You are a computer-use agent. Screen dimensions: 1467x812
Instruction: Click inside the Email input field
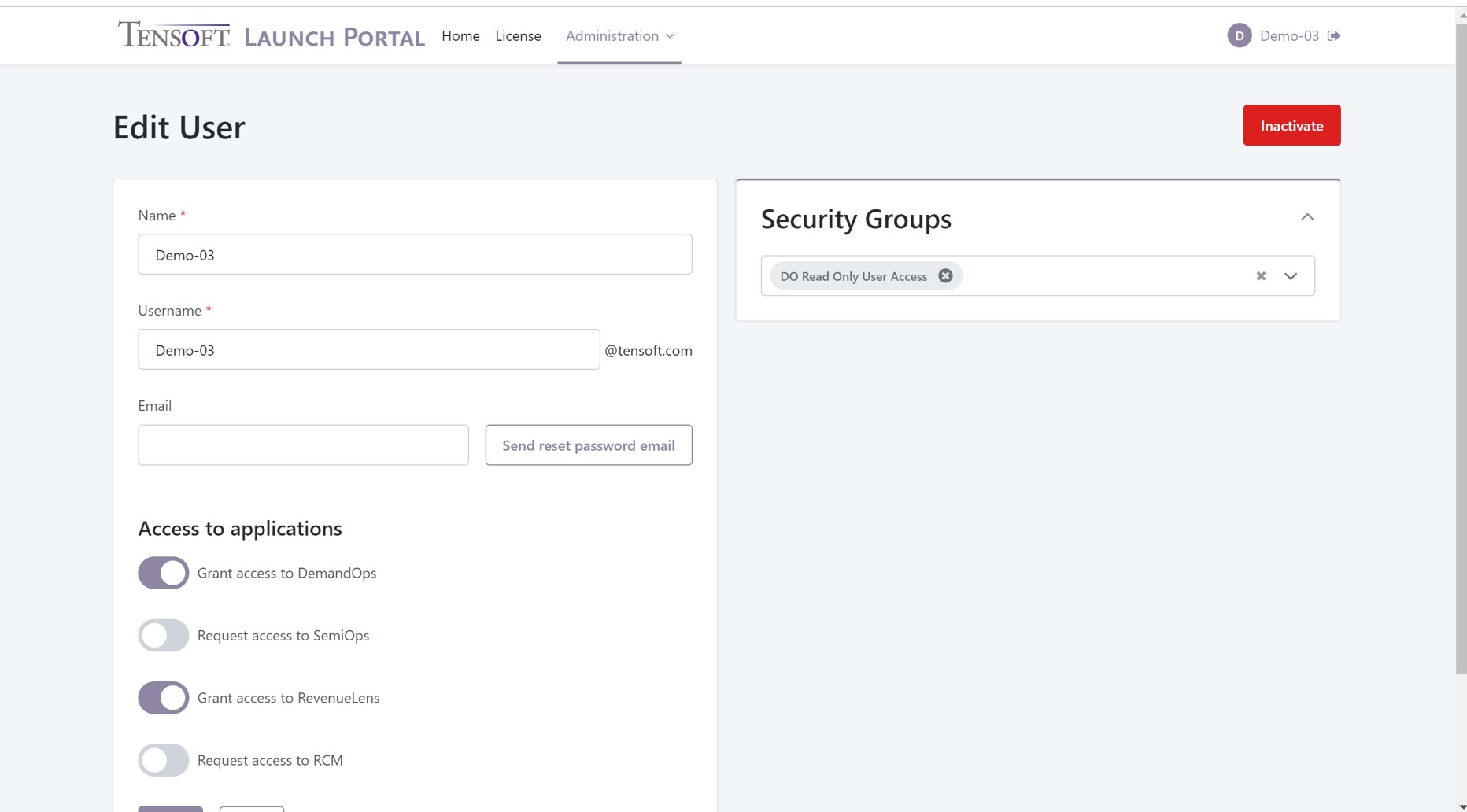pyautogui.click(x=302, y=445)
